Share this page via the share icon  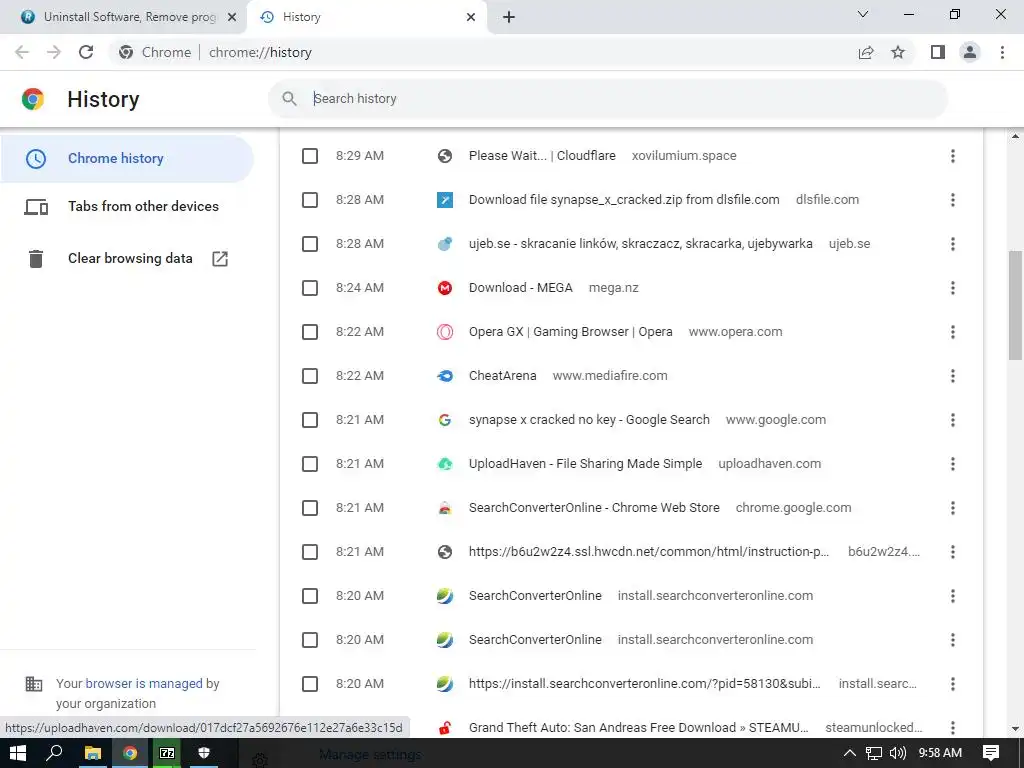point(866,52)
